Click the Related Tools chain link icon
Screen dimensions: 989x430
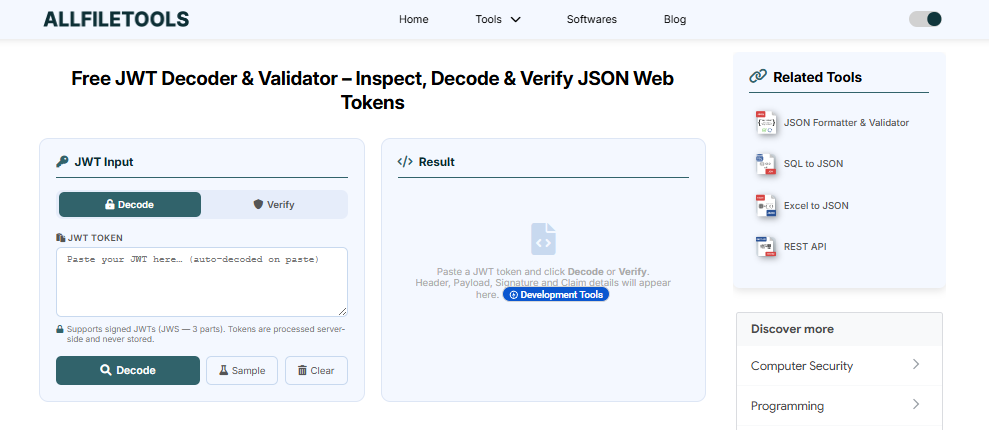click(758, 77)
